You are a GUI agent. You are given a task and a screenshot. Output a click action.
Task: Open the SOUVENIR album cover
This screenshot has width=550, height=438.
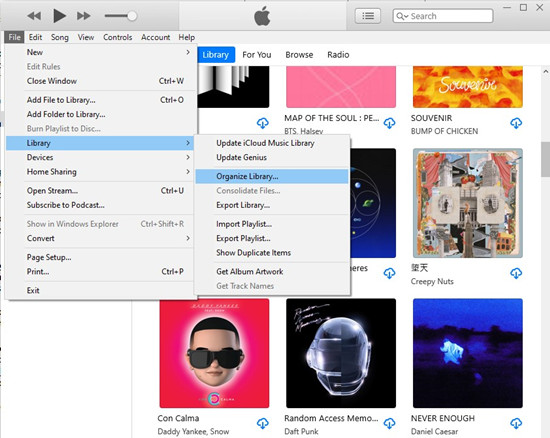point(468,87)
